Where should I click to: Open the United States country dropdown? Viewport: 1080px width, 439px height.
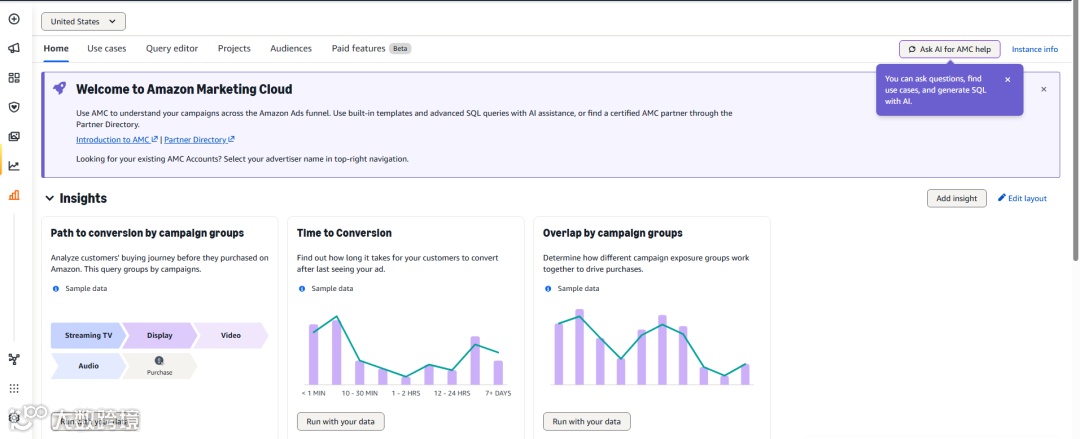point(84,21)
